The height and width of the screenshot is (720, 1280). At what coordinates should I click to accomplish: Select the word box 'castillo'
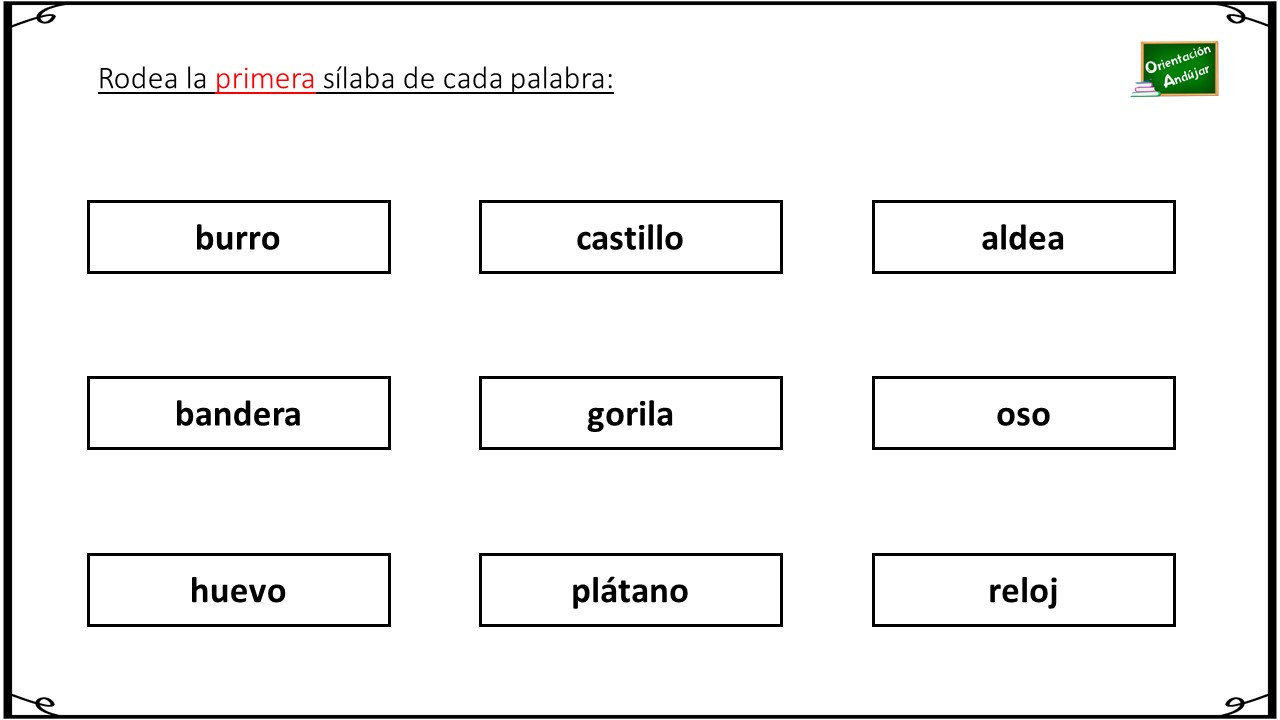[x=630, y=237]
